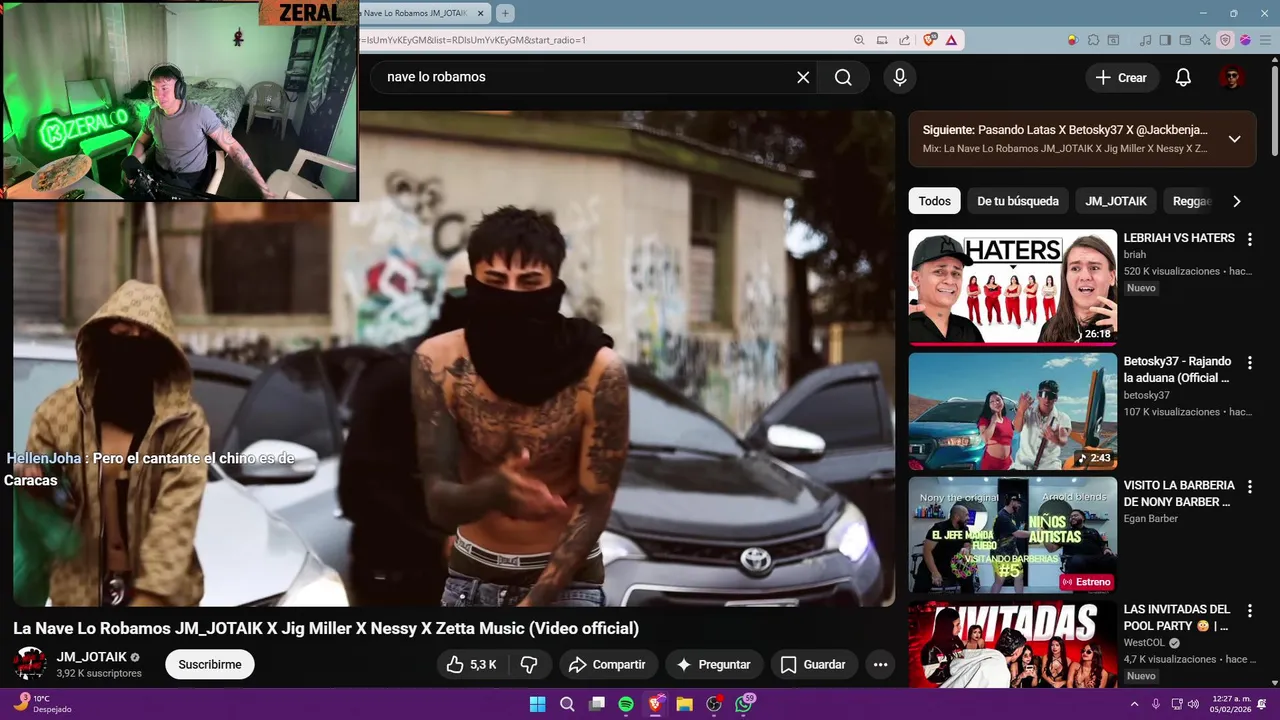Open the LEBRIAH VS HATERS thumbnail
This screenshot has height=720, width=1280.
tap(1012, 288)
